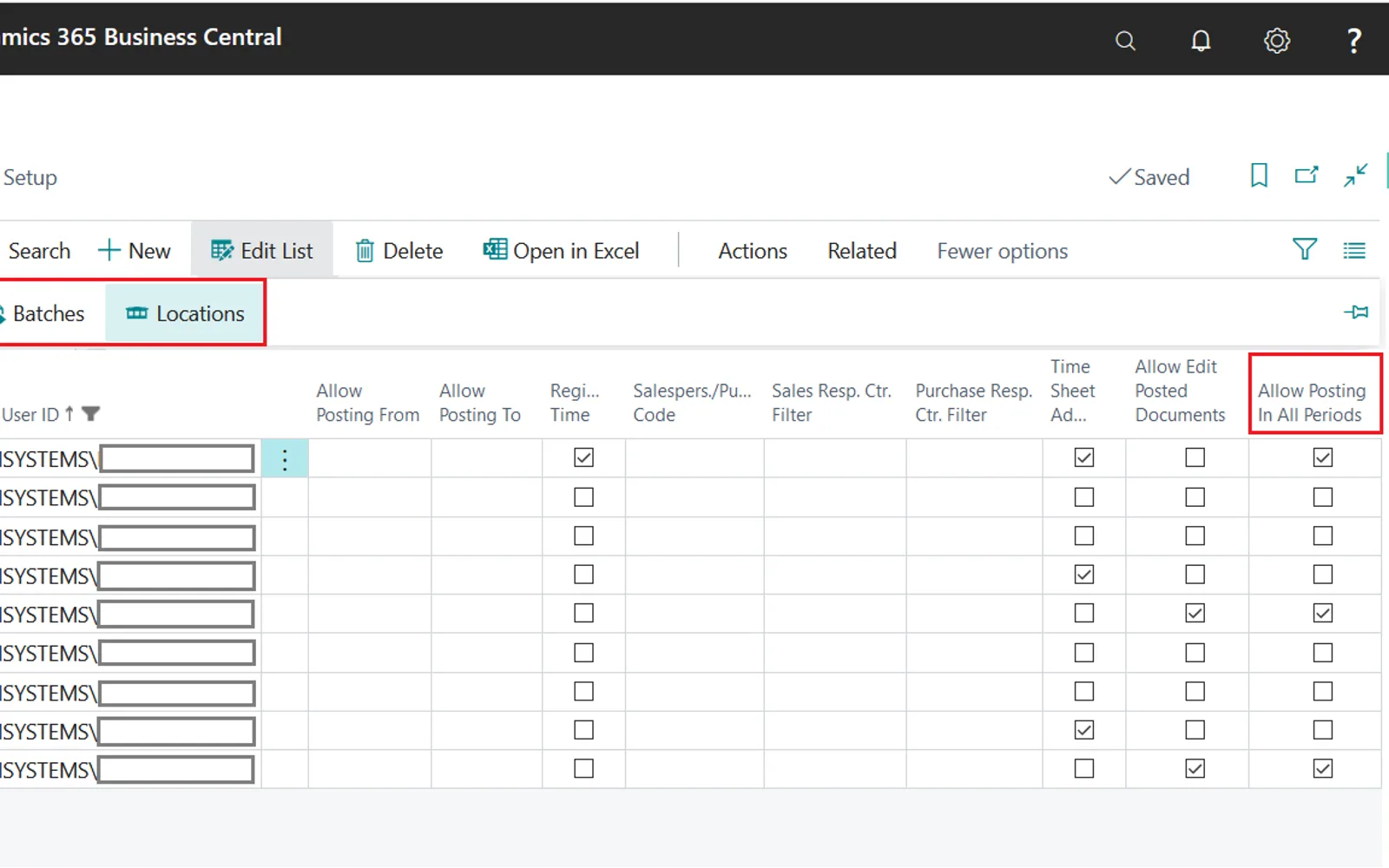
Task: Toggle the filter pane funnel icon
Action: point(1304,250)
